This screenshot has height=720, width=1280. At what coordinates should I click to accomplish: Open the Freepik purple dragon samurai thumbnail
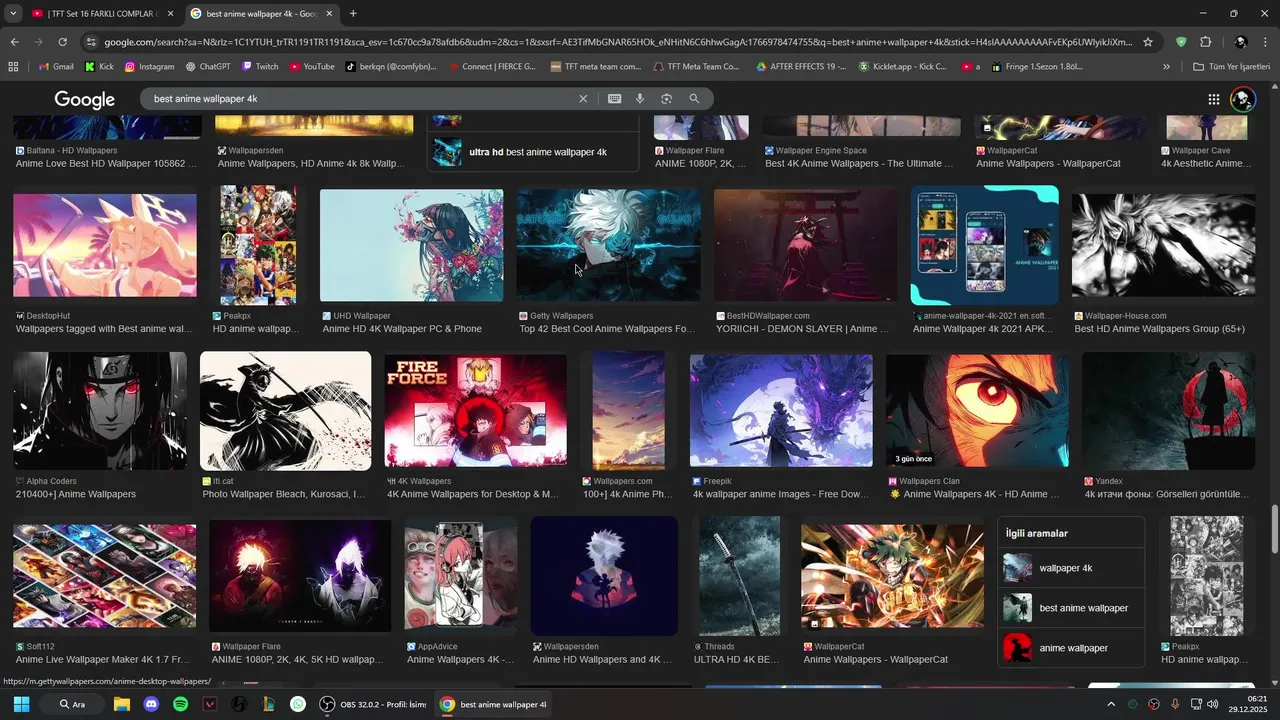click(781, 410)
